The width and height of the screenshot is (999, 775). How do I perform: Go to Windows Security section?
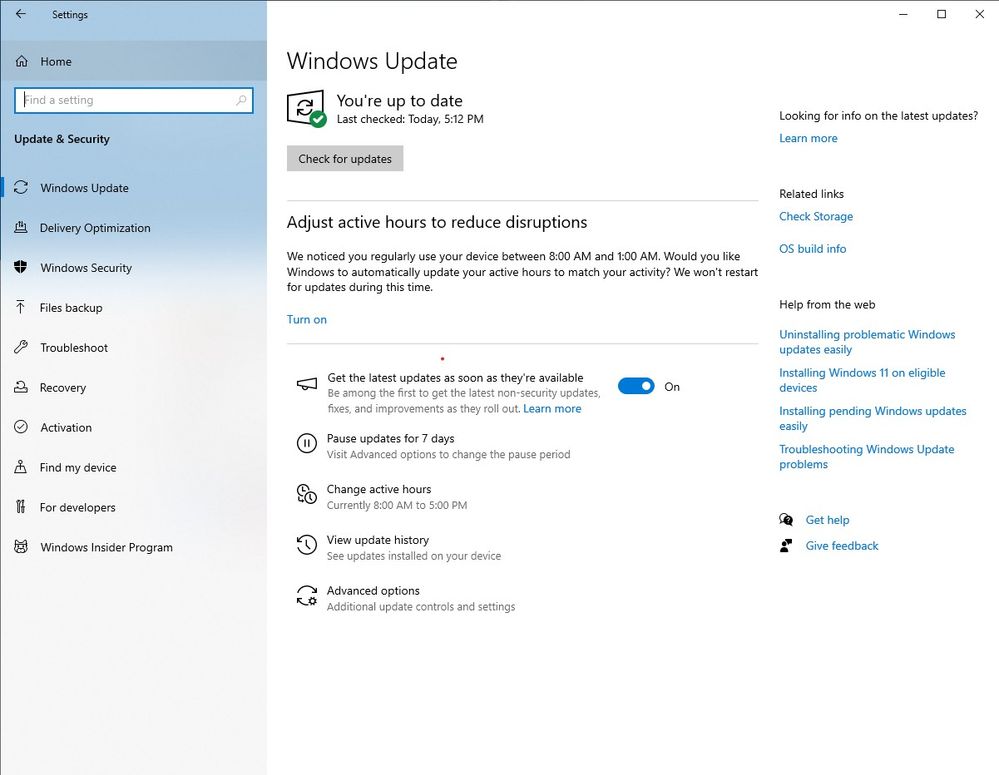[x=134, y=267]
